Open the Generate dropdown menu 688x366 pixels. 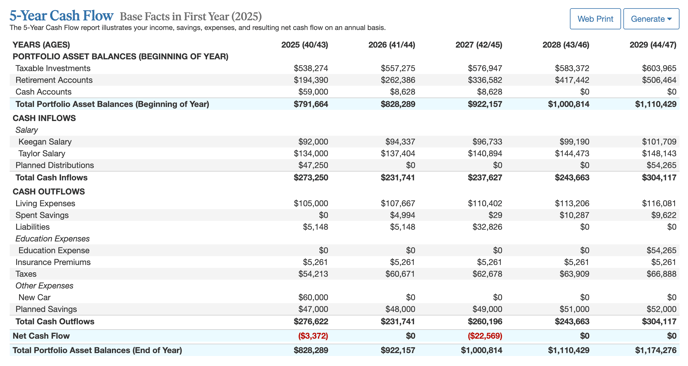click(651, 19)
